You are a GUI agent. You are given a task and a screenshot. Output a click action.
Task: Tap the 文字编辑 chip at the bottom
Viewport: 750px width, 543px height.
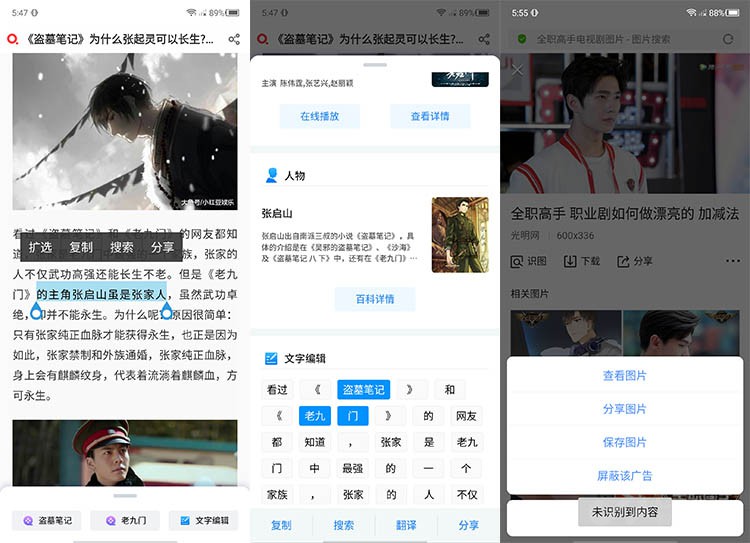pyautogui.click(x=203, y=521)
